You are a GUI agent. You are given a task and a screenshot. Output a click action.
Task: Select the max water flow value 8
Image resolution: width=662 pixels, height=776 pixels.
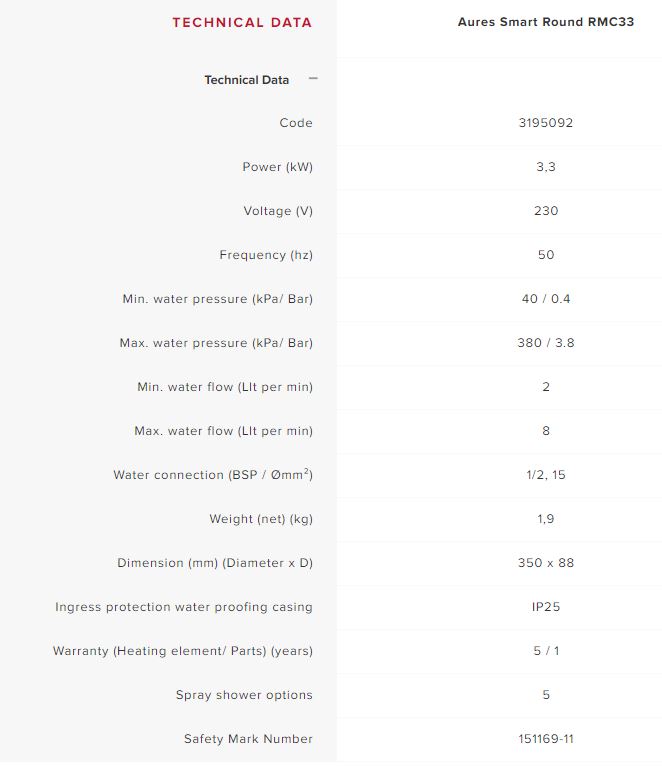coord(545,431)
